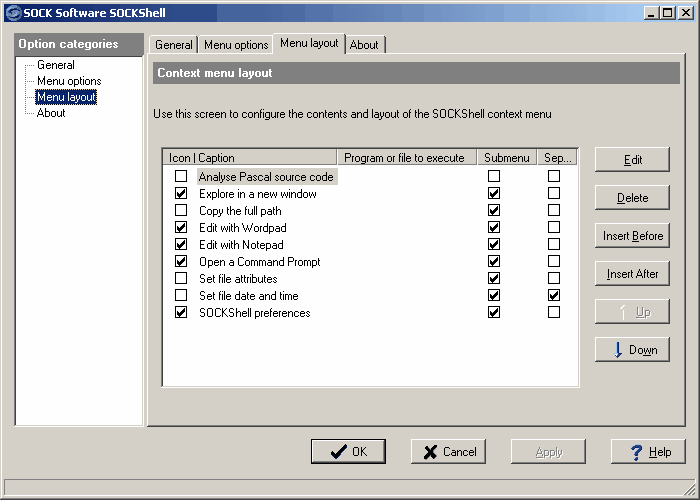
Task: Switch to the About tab
Action: (364, 45)
